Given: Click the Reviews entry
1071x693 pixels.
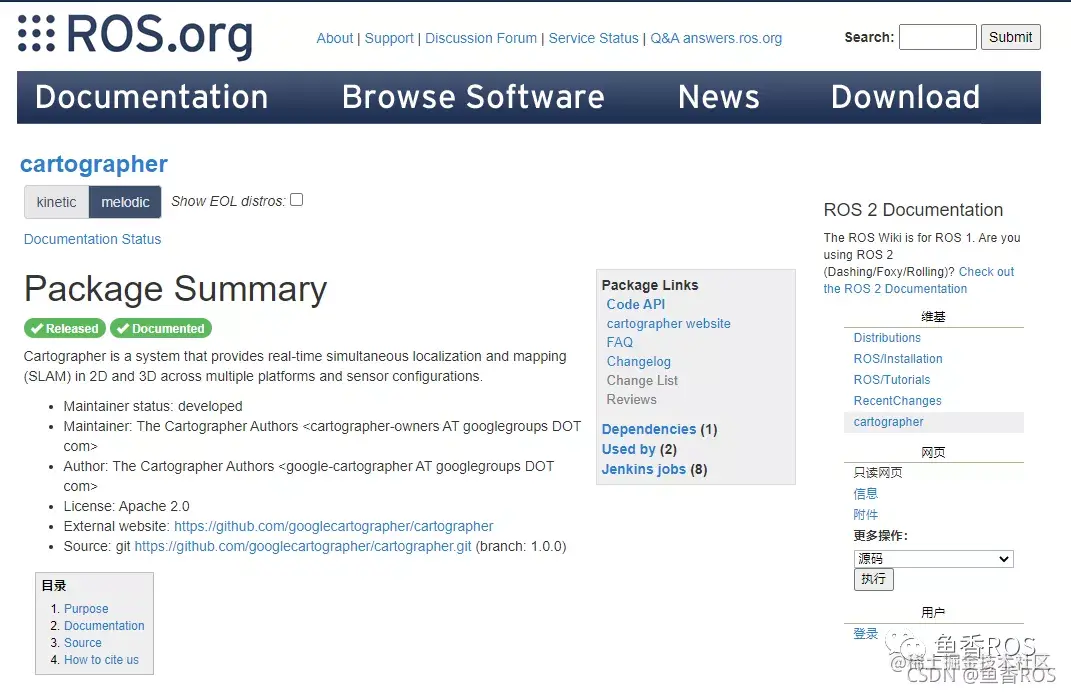Looking at the screenshot, I should pos(631,399).
